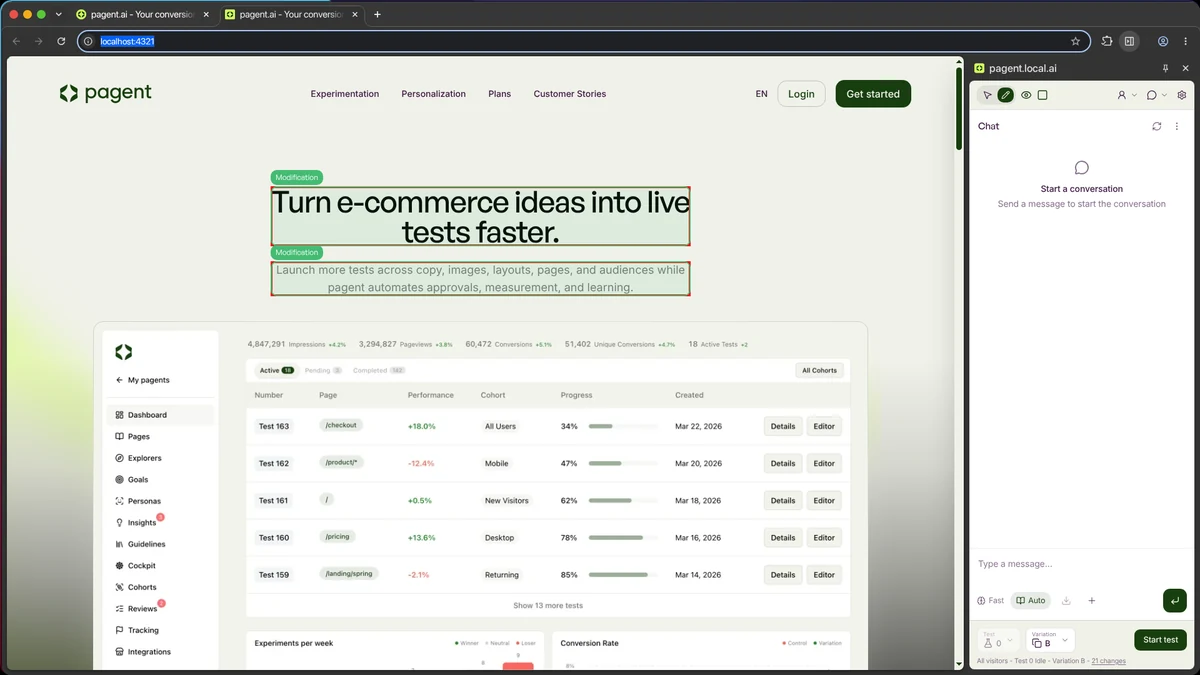The width and height of the screenshot is (1200, 675).
Task: Open browser extensions puzzle icon
Action: pyautogui.click(x=1107, y=41)
